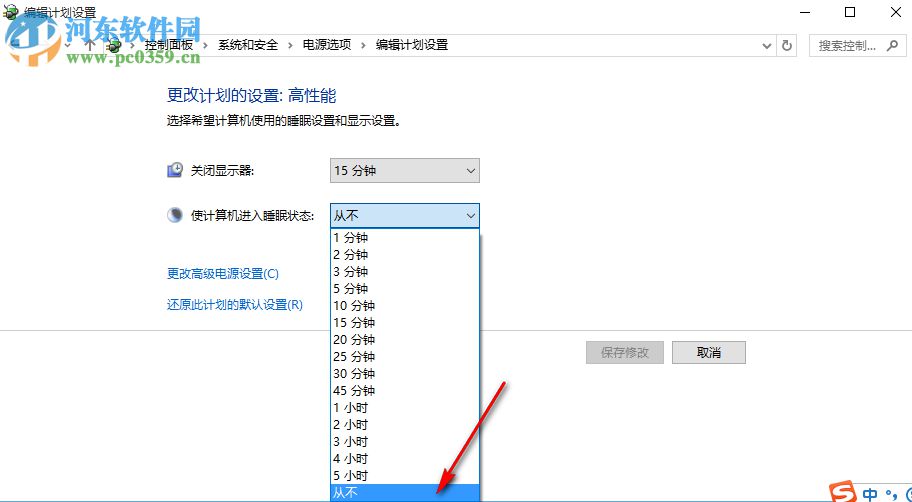This screenshot has width=912, height=502.
Task: Open 电源选项 breadcrumb item
Action: tap(327, 45)
